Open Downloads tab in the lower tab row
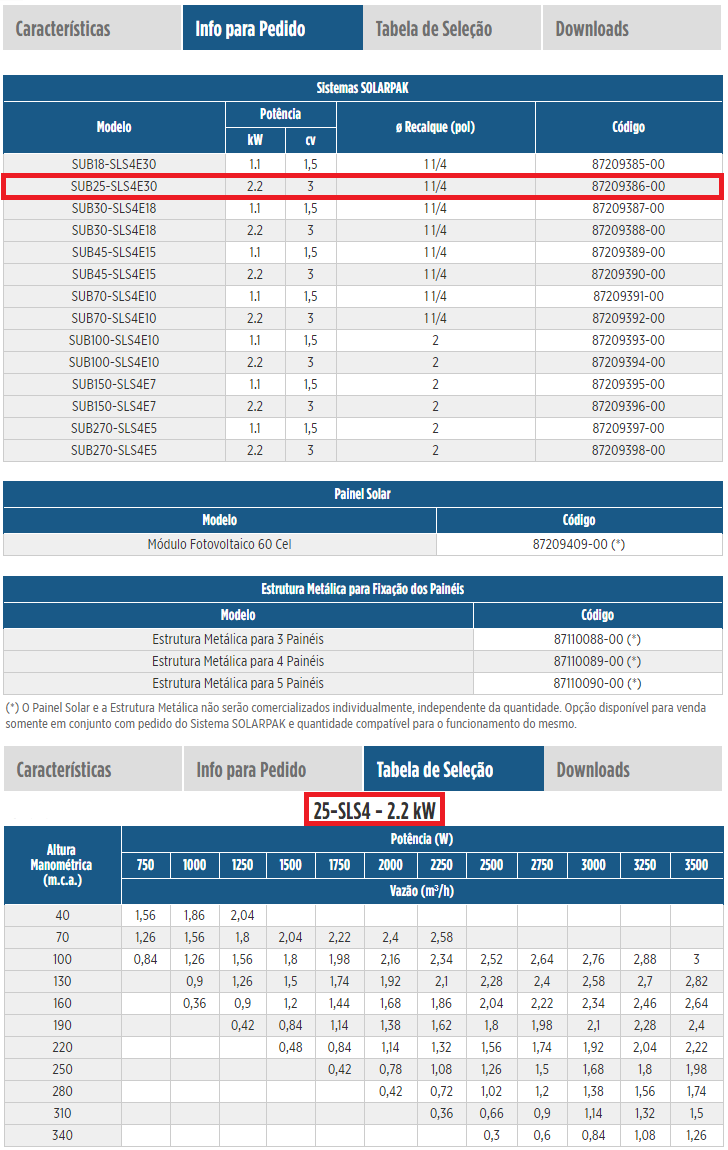This screenshot has height=1150, width=728. [633, 769]
